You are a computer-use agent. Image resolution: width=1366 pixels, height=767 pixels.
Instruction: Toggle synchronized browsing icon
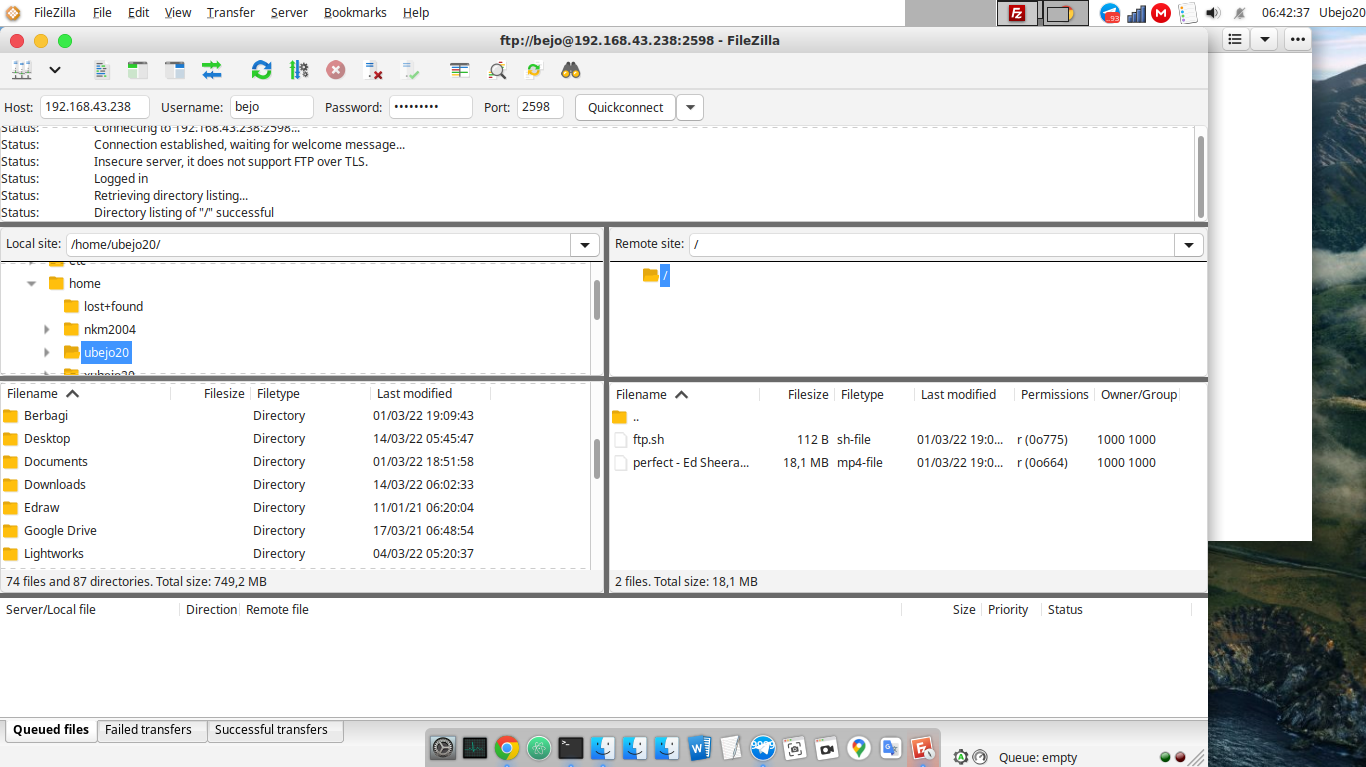(x=534, y=70)
